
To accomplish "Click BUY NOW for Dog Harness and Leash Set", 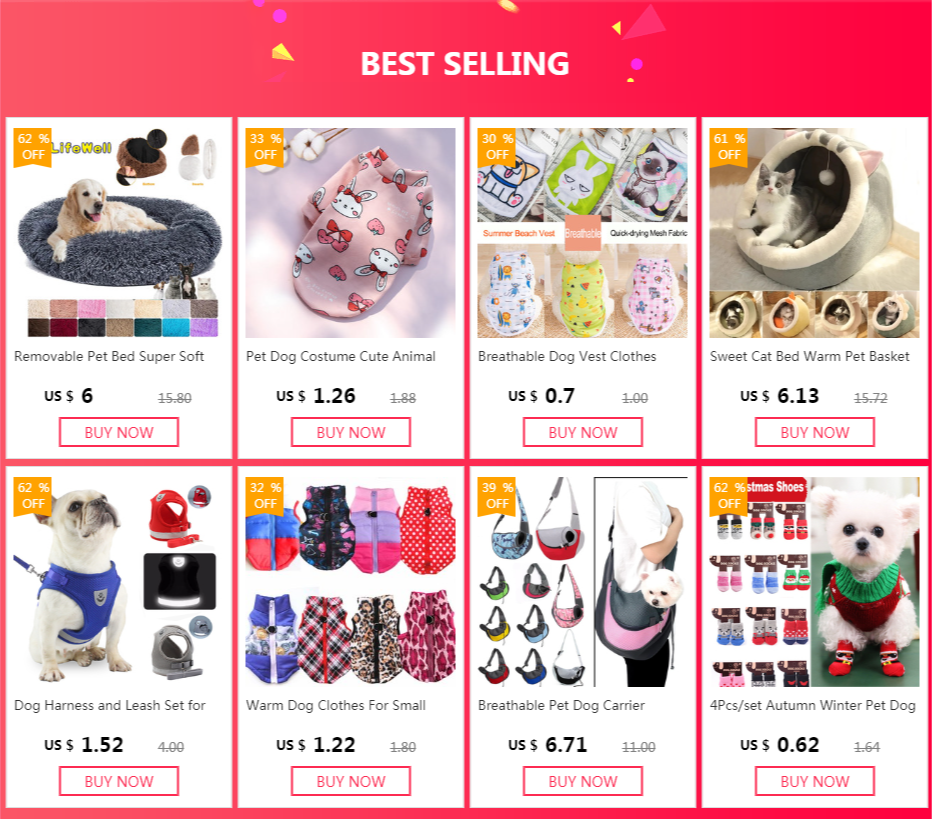I will 119,781.
